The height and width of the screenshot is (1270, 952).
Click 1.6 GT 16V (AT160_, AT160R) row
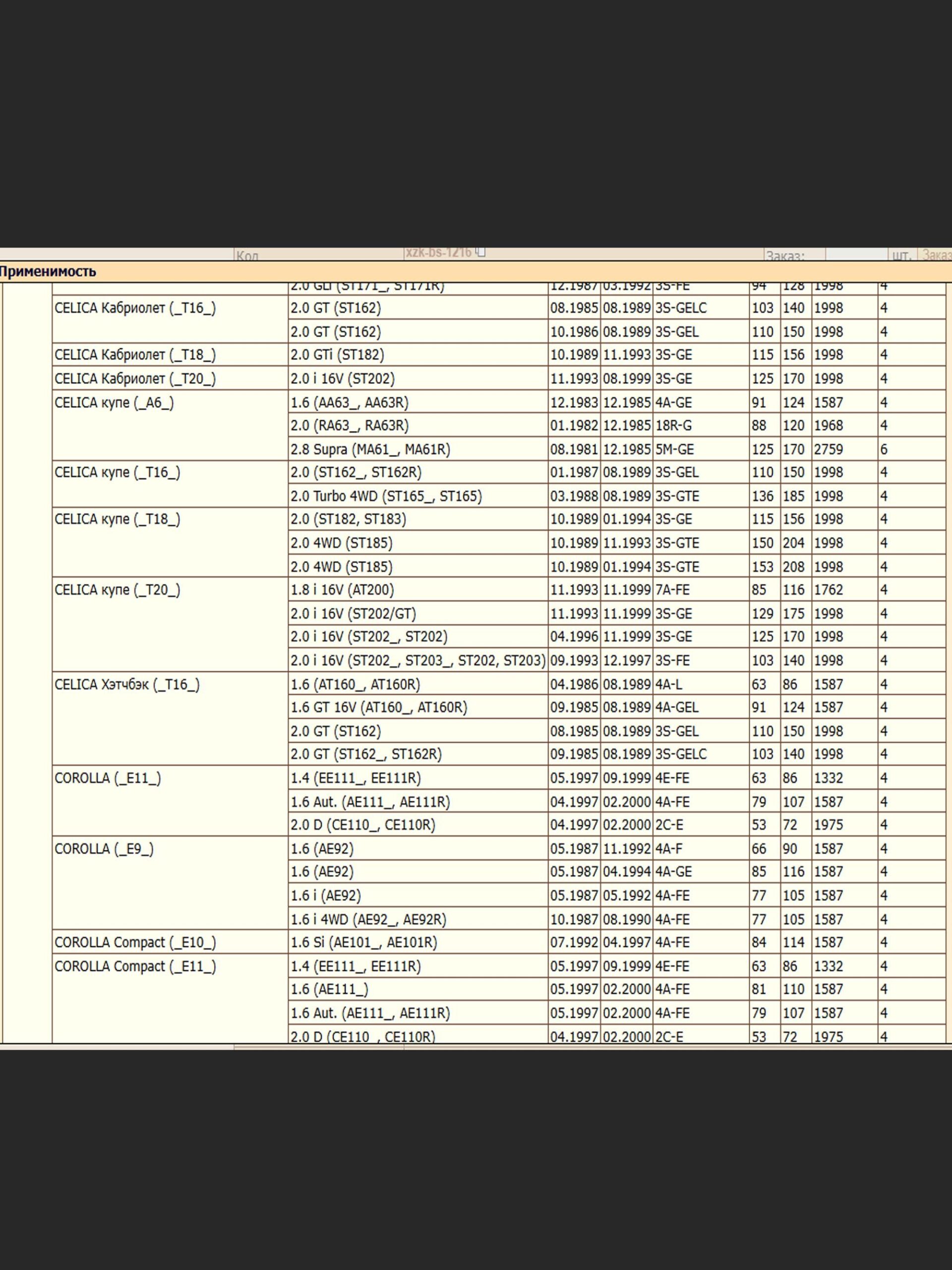pyautogui.click(x=379, y=707)
